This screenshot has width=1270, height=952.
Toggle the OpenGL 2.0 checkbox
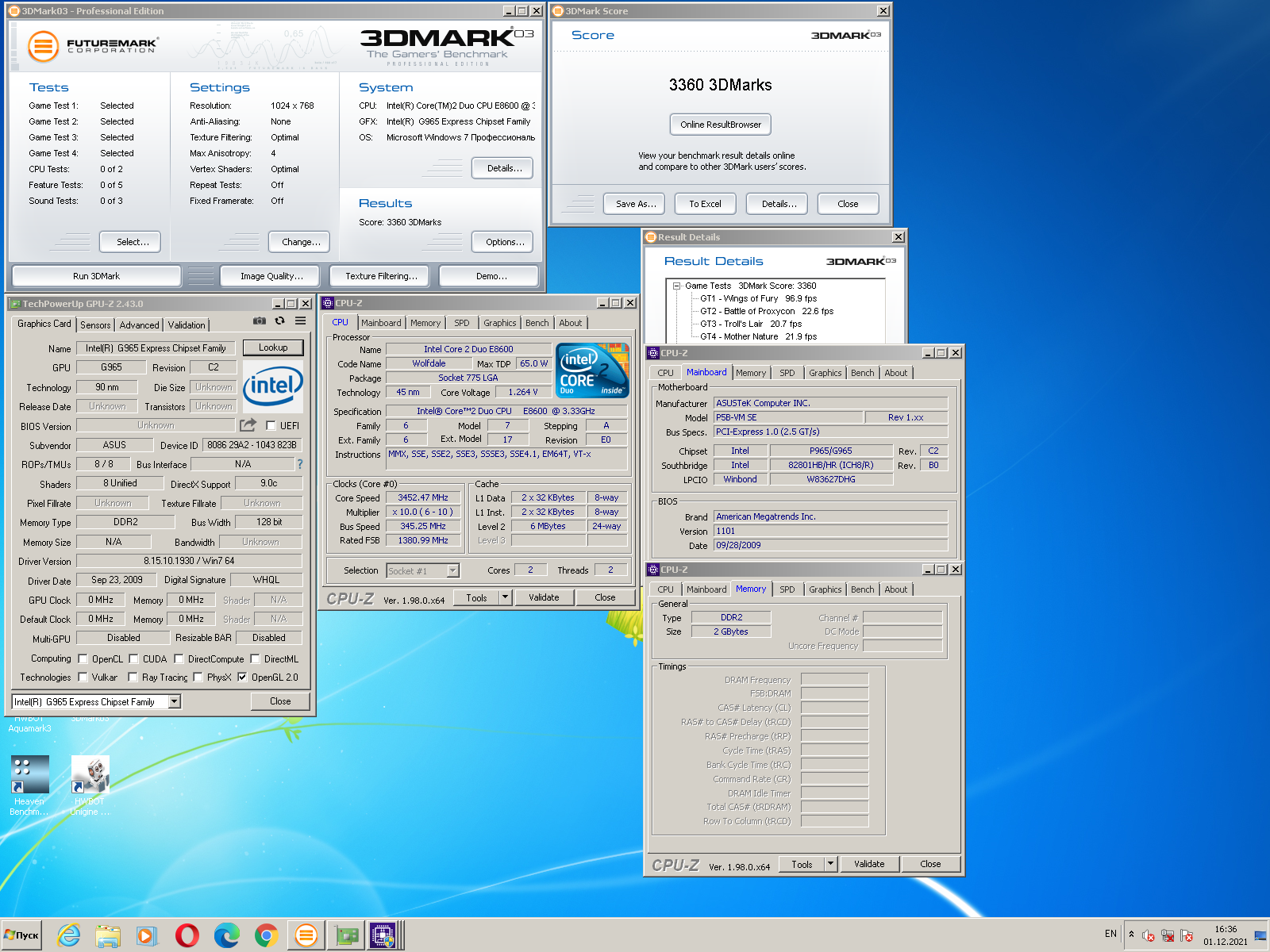[x=242, y=678]
